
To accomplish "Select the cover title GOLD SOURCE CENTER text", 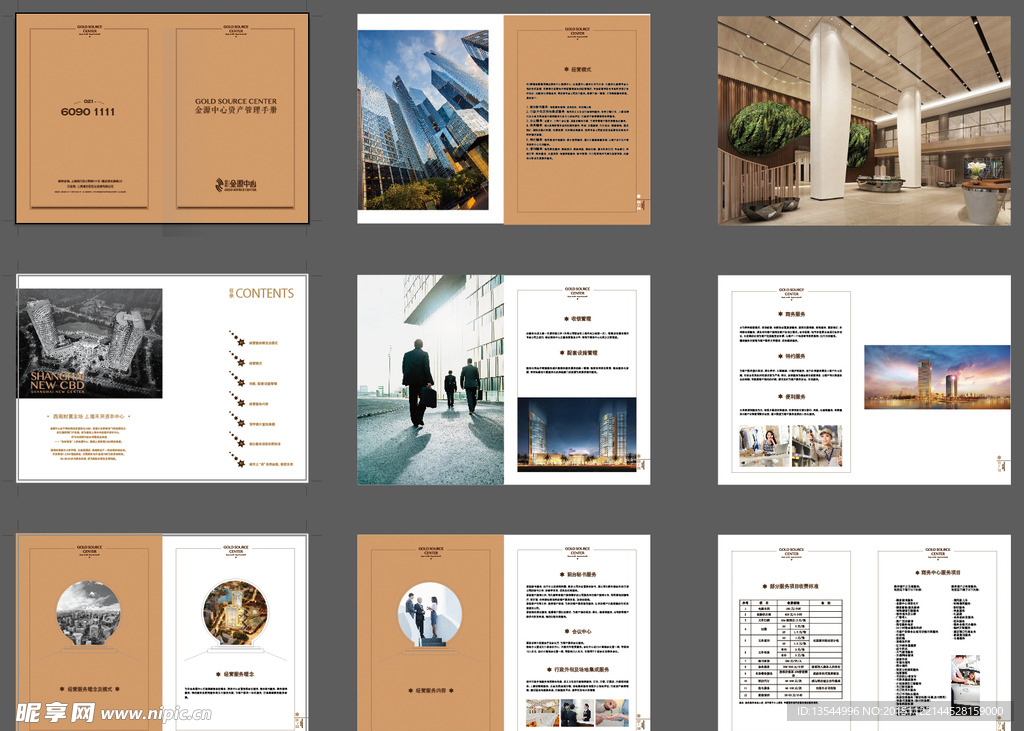I will click(x=236, y=102).
